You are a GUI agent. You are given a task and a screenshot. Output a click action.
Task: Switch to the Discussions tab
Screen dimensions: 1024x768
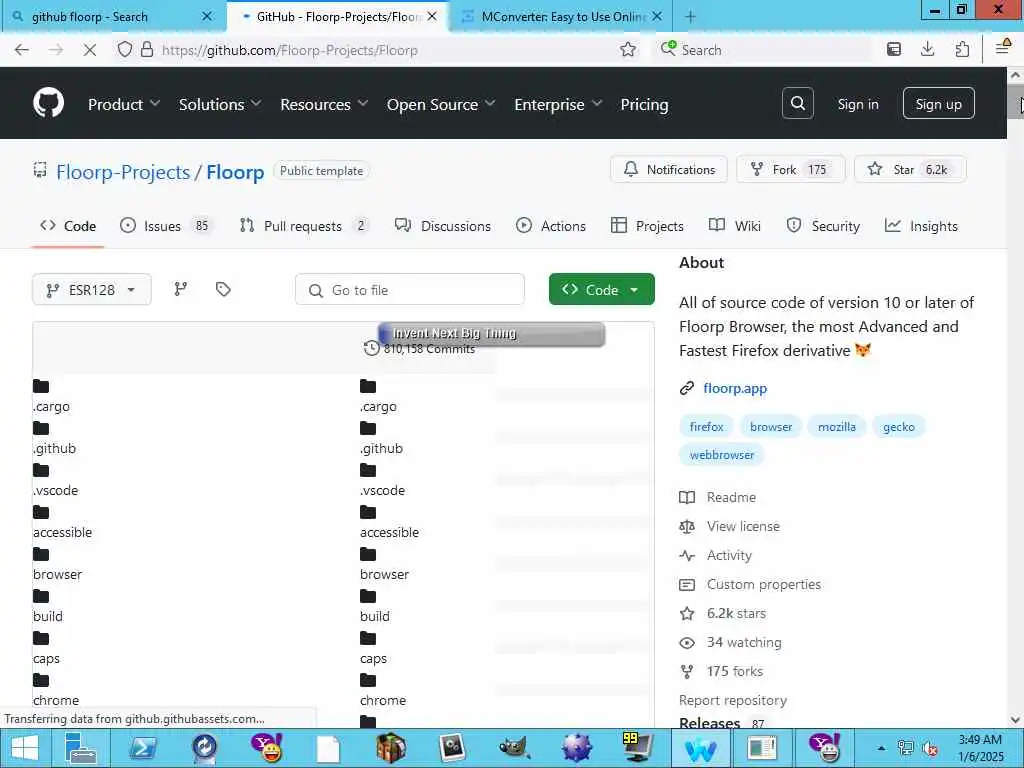pyautogui.click(x=443, y=226)
